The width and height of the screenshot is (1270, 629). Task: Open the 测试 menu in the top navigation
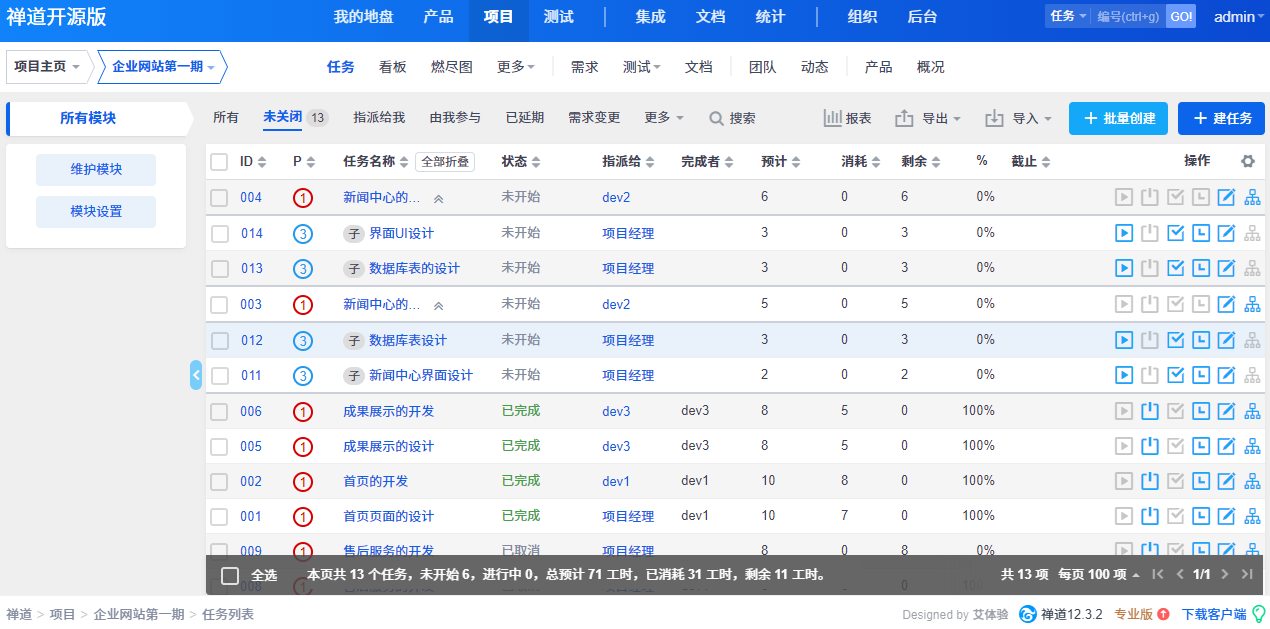point(558,17)
